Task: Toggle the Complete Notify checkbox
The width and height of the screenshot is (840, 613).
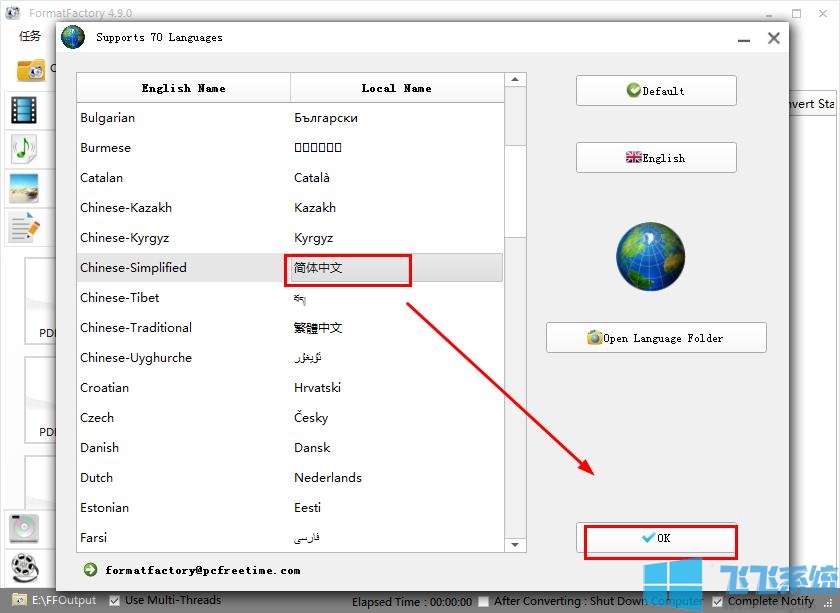Action: pos(717,602)
